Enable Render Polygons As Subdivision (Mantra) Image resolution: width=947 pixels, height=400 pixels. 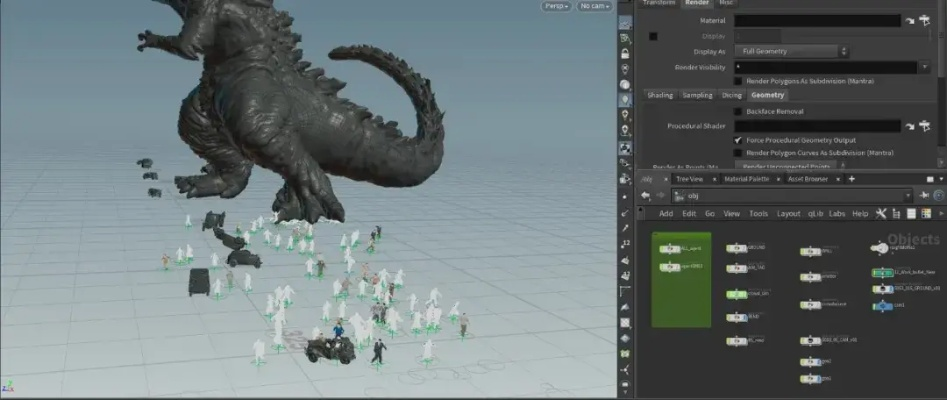pyautogui.click(x=739, y=81)
